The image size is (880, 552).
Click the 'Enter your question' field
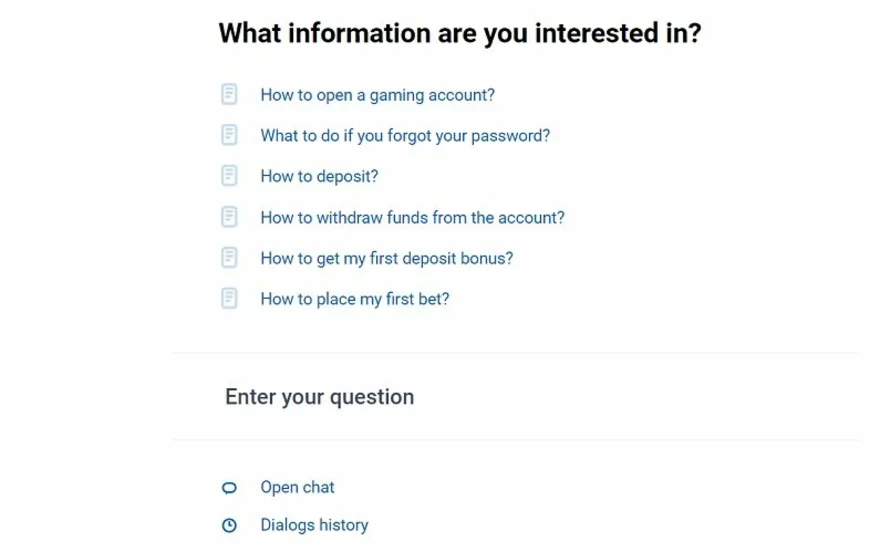[319, 397]
